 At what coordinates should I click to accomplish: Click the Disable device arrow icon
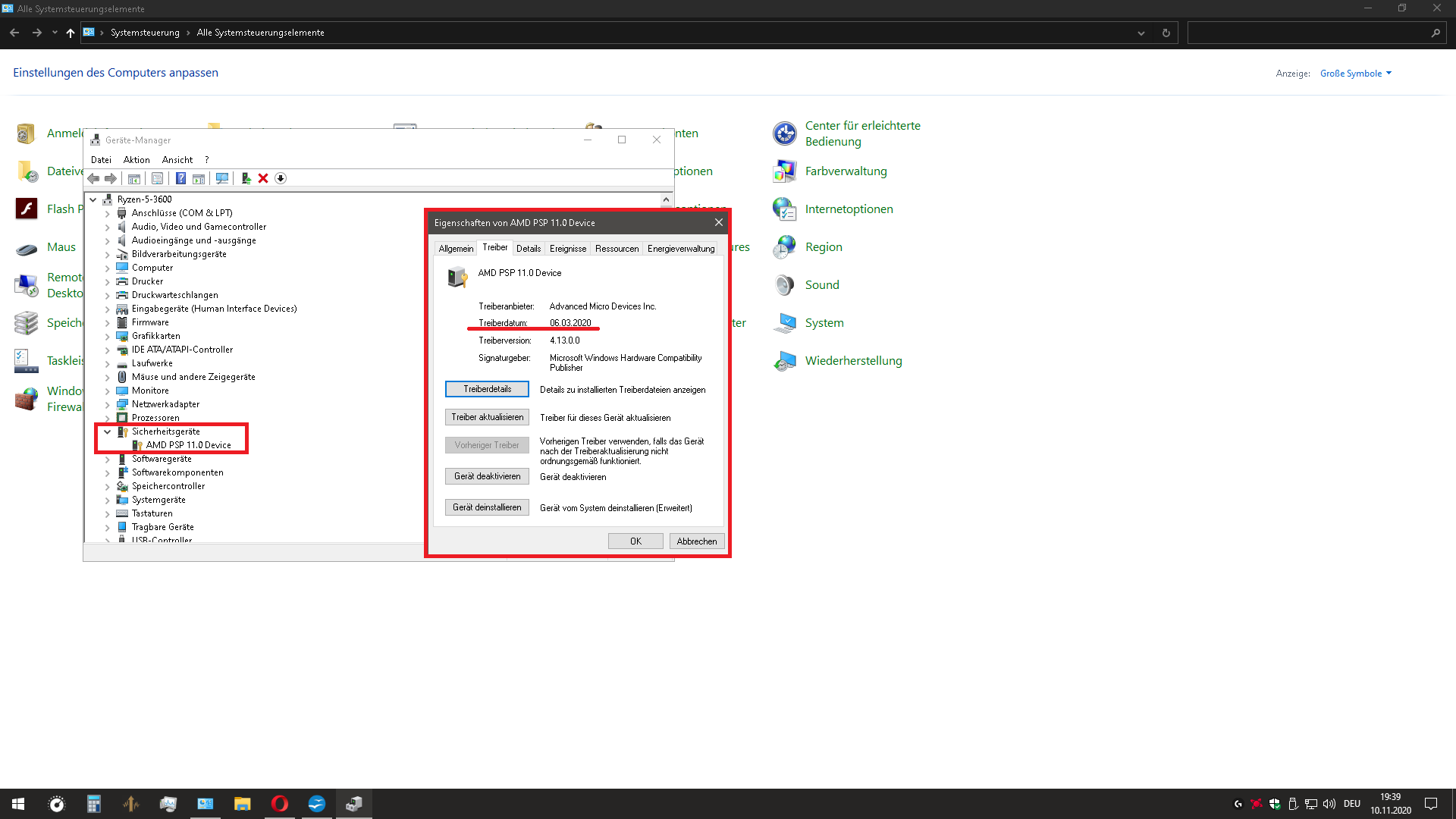(281, 178)
